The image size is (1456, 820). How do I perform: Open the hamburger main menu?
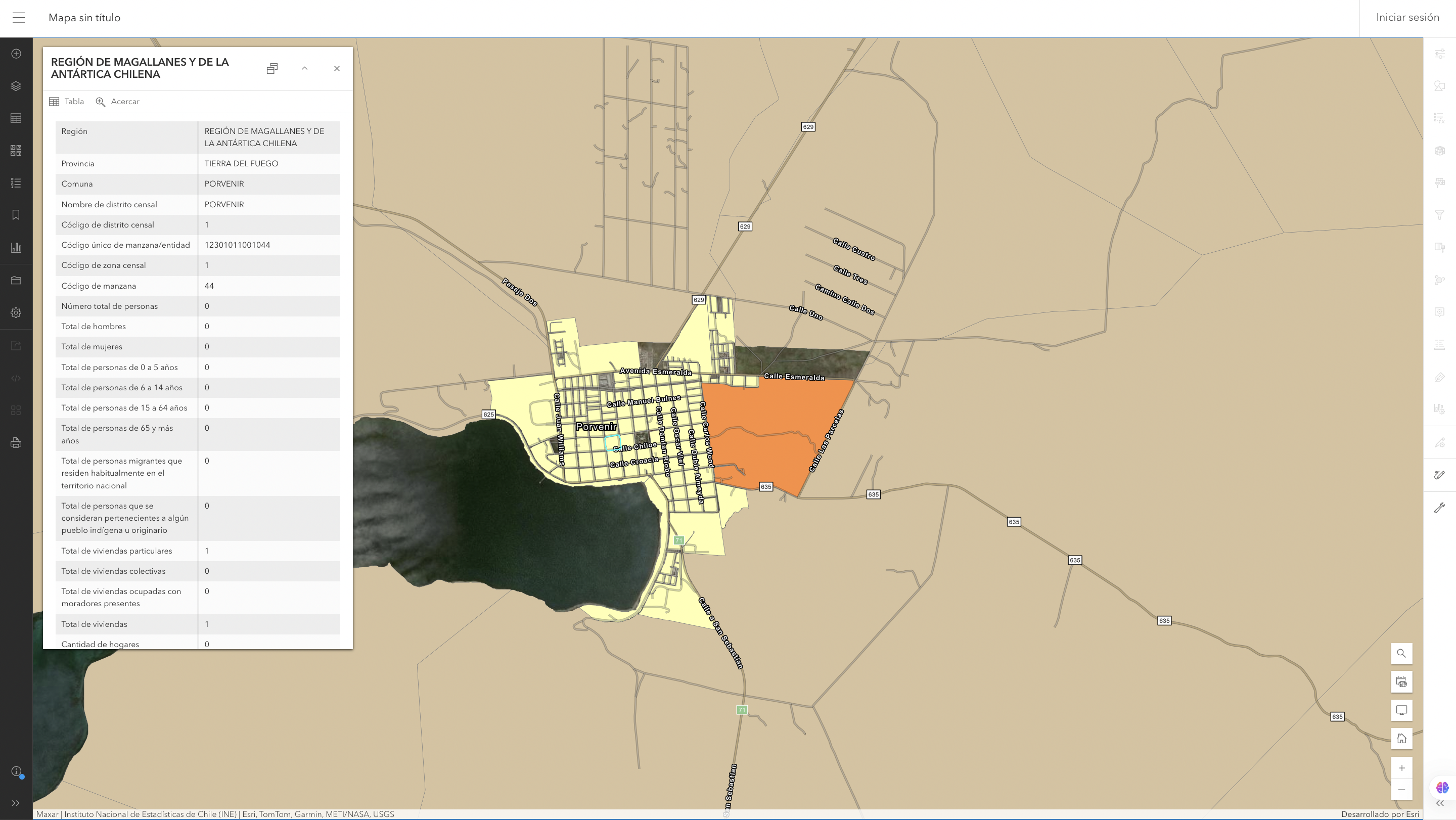pyautogui.click(x=19, y=18)
